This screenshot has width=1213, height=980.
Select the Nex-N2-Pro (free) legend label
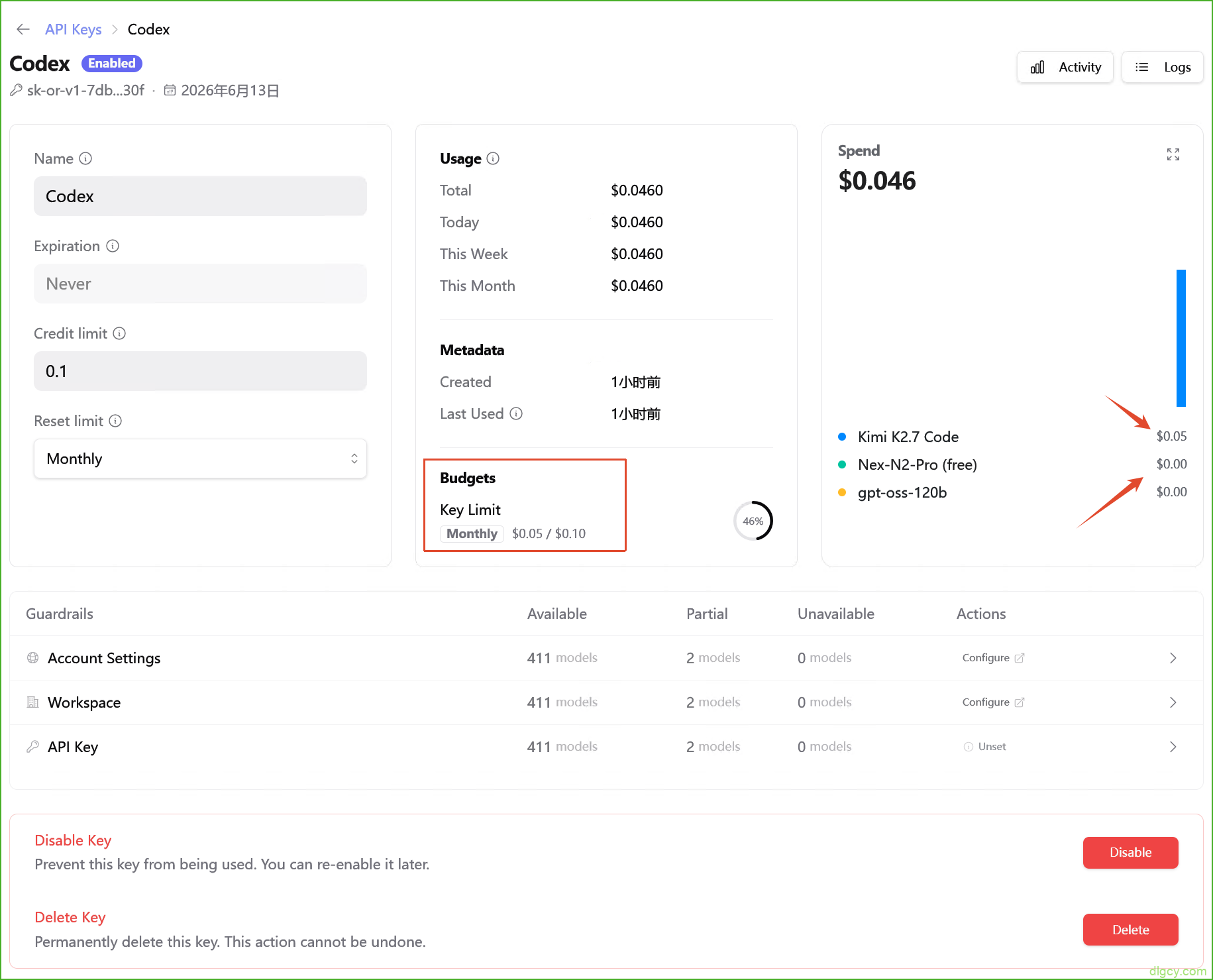pos(917,464)
